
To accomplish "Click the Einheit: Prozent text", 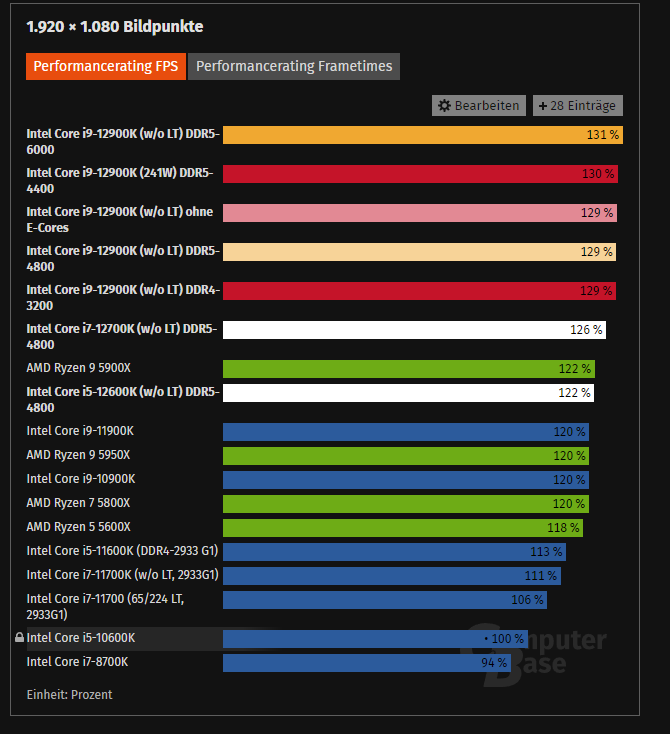I will tap(69, 695).
